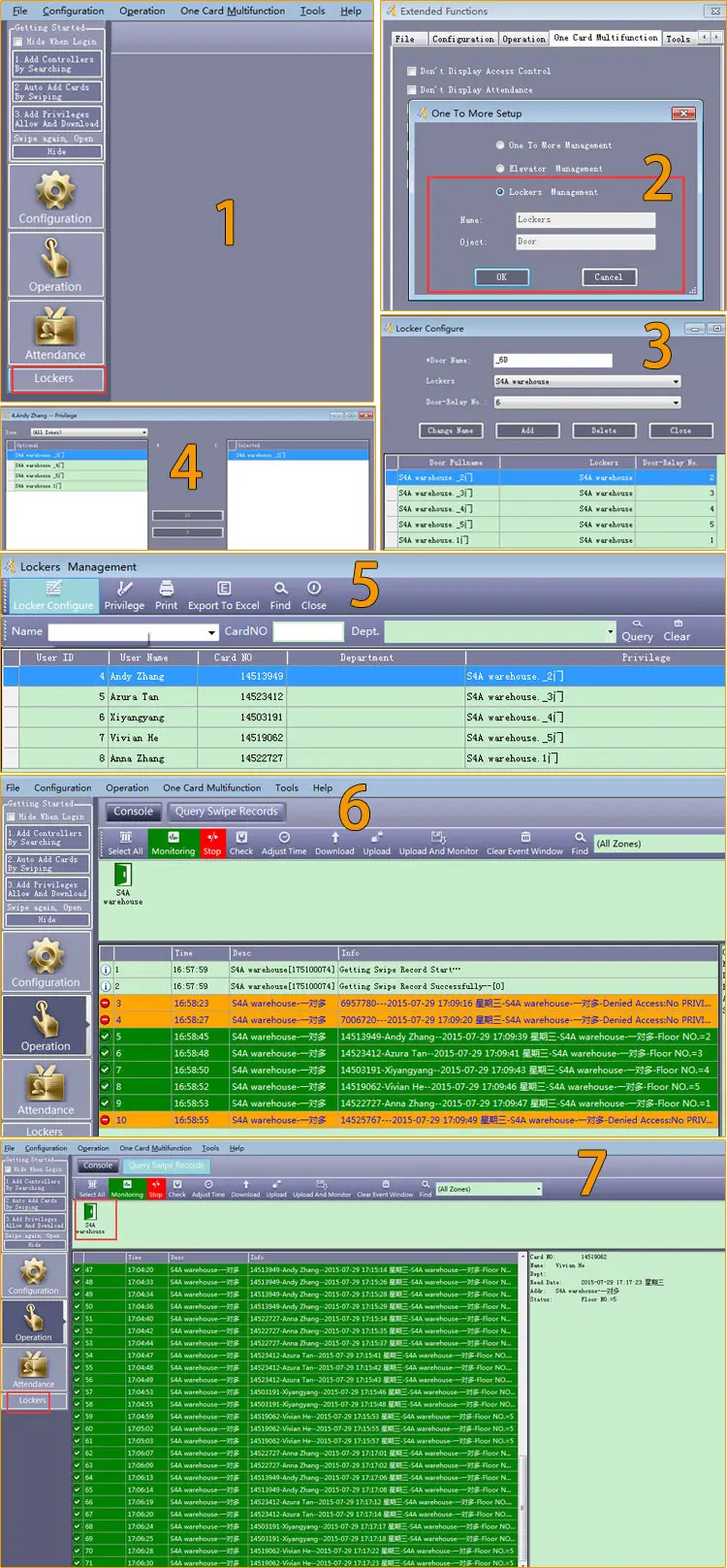Click the Door Name text field
Viewport: 727px width, 1568px height.
tap(553, 360)
